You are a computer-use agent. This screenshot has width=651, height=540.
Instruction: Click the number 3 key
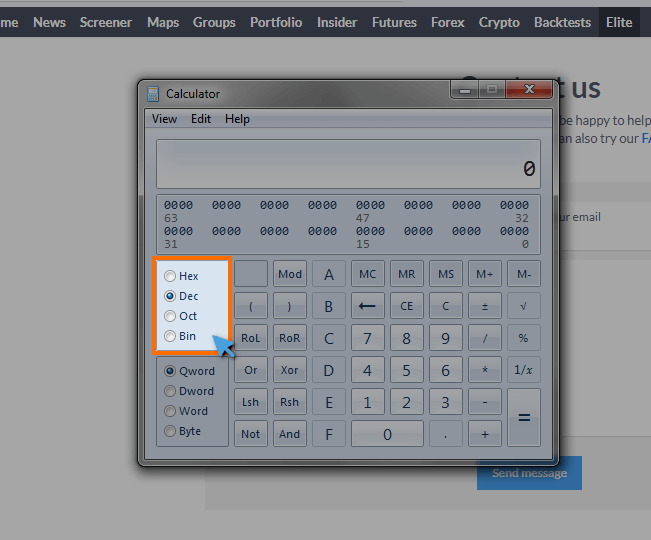446,402
